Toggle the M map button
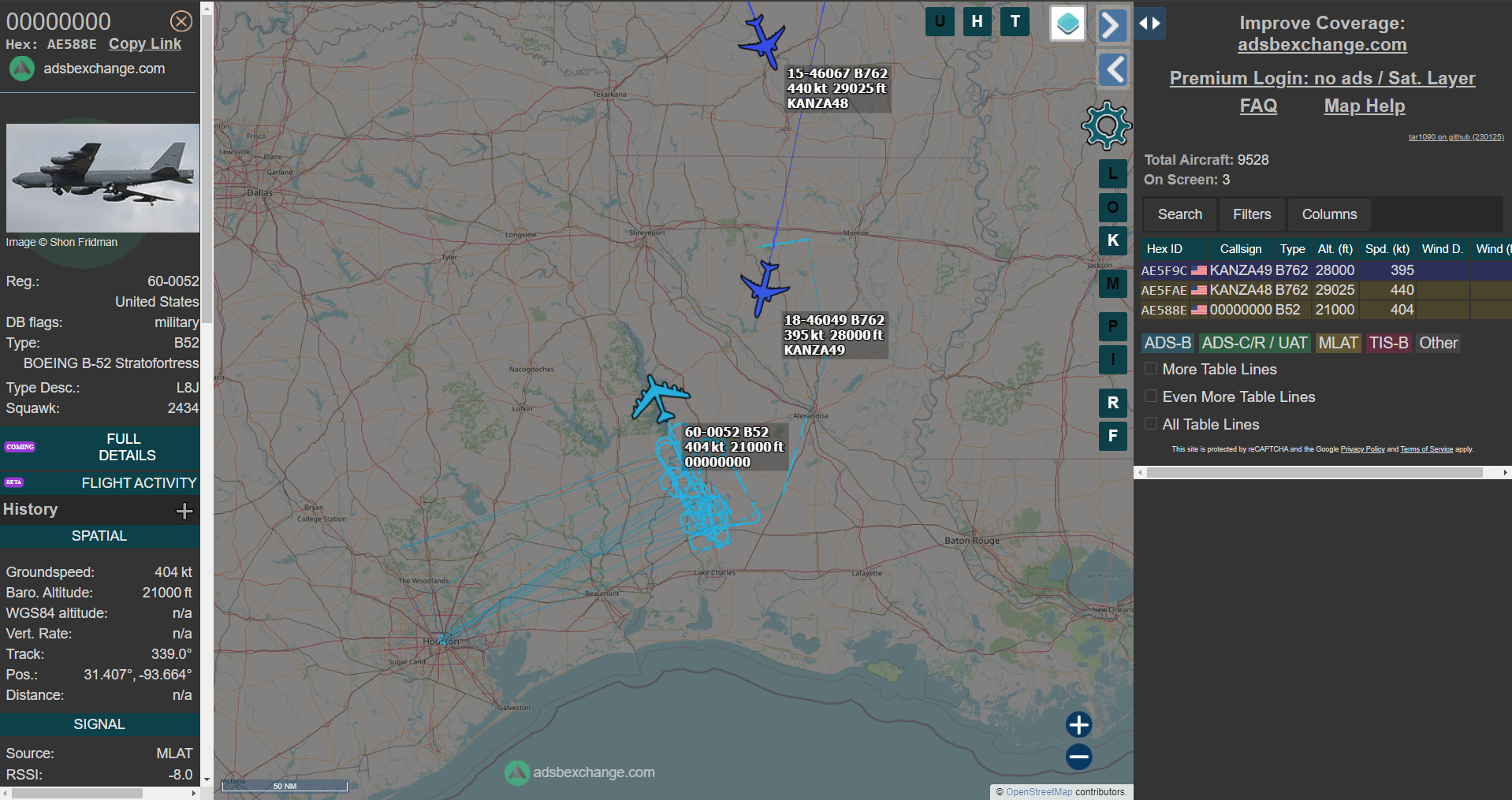The height and width of the screenshot is (800, 1512). 1113,283
